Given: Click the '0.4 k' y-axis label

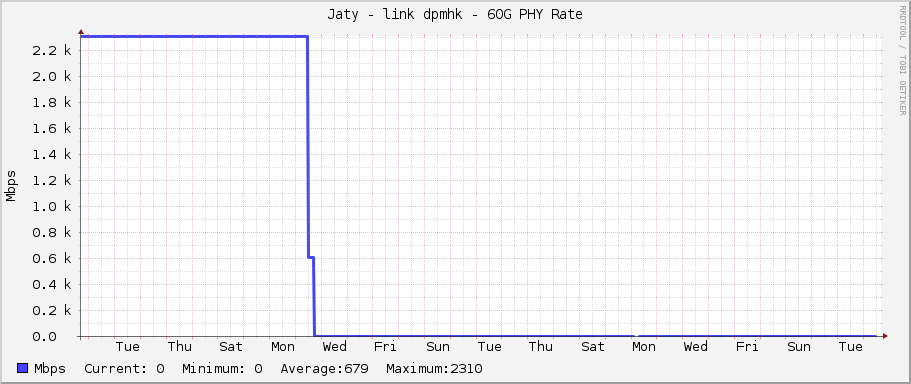Looking at the screenshot, I should click(x=52, y=285).
